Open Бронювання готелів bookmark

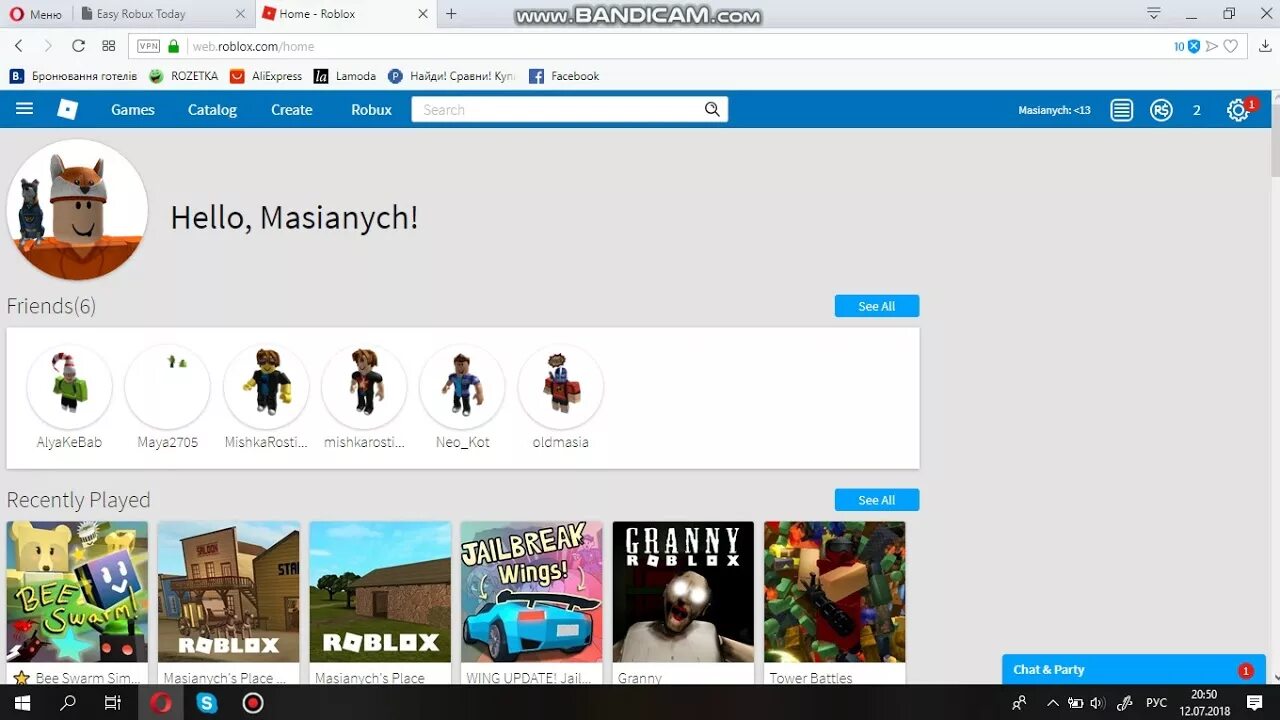pyautogui.click(x=73, y=76)
